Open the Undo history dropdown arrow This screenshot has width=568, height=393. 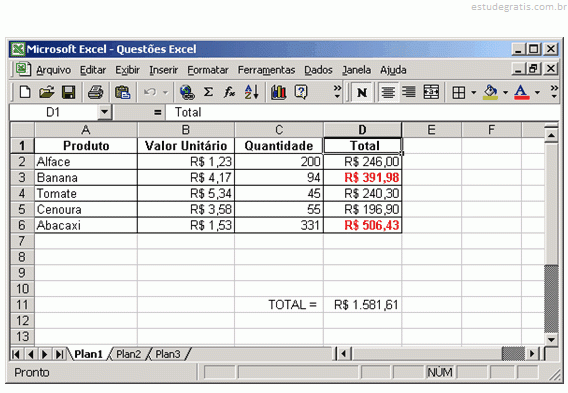tap(165, 92)
